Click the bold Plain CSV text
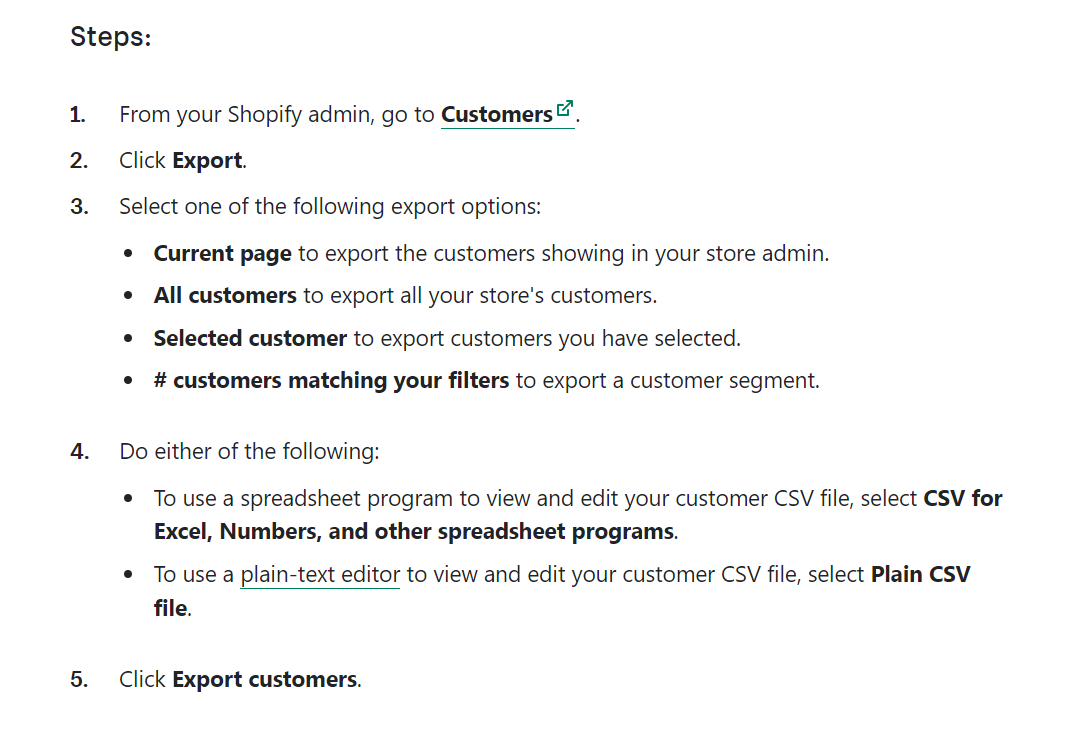 (x=920, y=575)
